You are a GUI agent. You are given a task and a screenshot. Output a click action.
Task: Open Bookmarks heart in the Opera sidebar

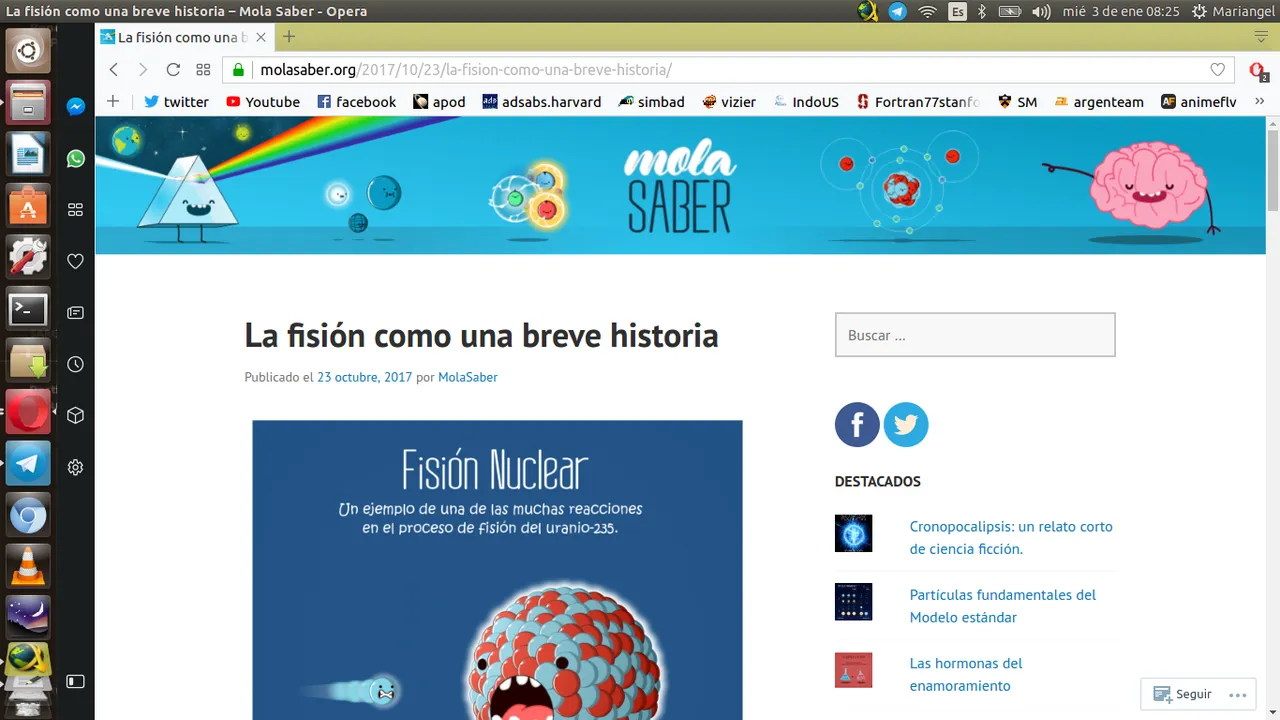point(75,261)
